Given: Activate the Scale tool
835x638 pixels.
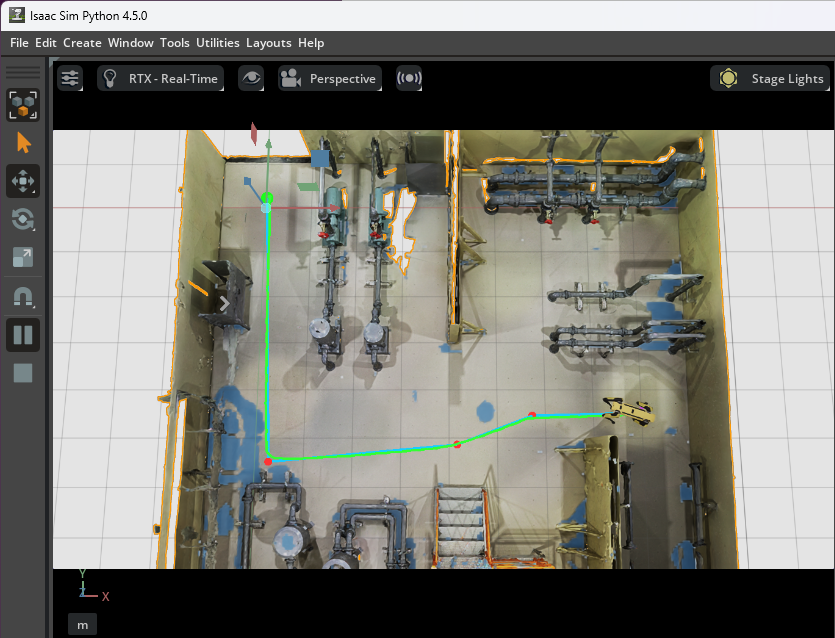Looking at the screenshot, I should pos(23,258).
